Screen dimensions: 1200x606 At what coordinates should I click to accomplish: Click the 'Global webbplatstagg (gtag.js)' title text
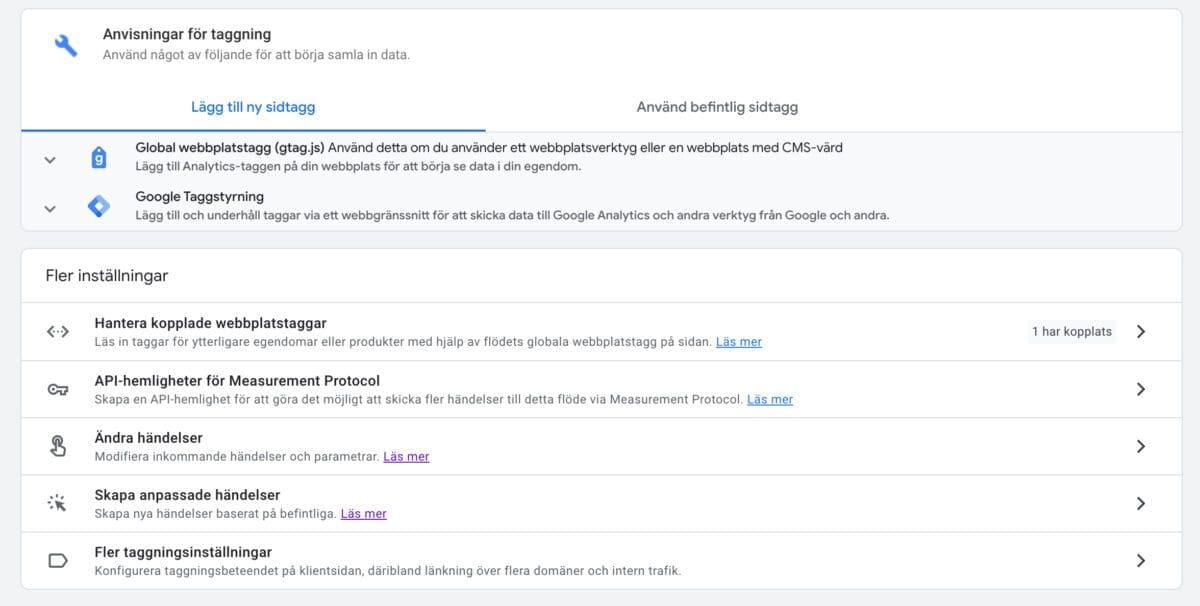(231, 148)
